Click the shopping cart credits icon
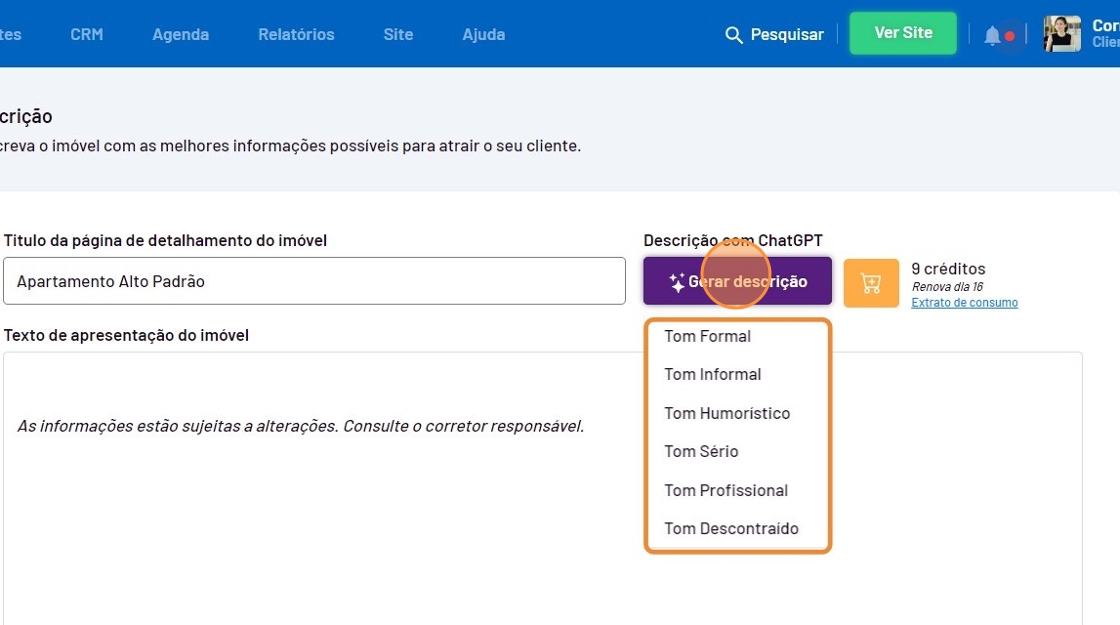Image resolution: width=1120 pixels, height=625 pixels. coord(871,283)
